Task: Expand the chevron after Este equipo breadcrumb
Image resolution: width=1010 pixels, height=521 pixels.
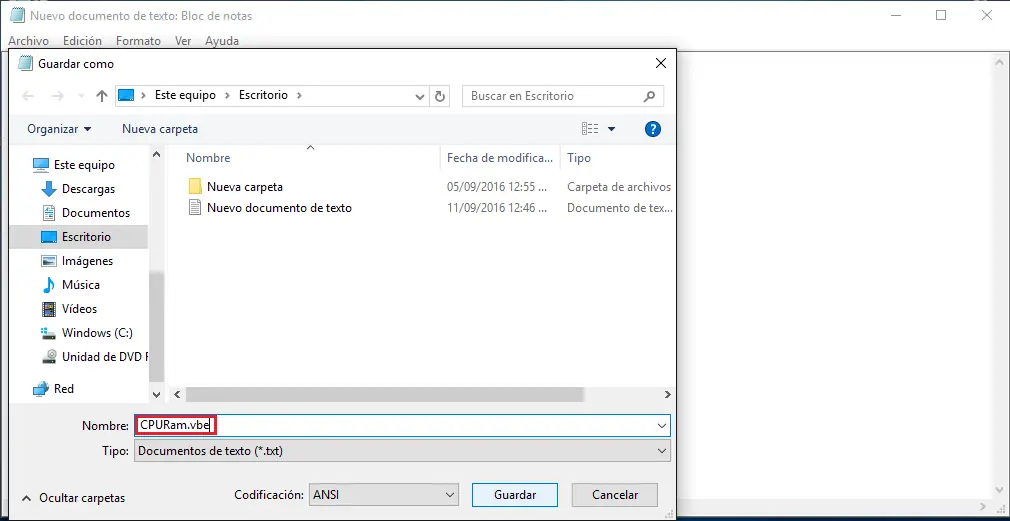Action: coord(227,95)
